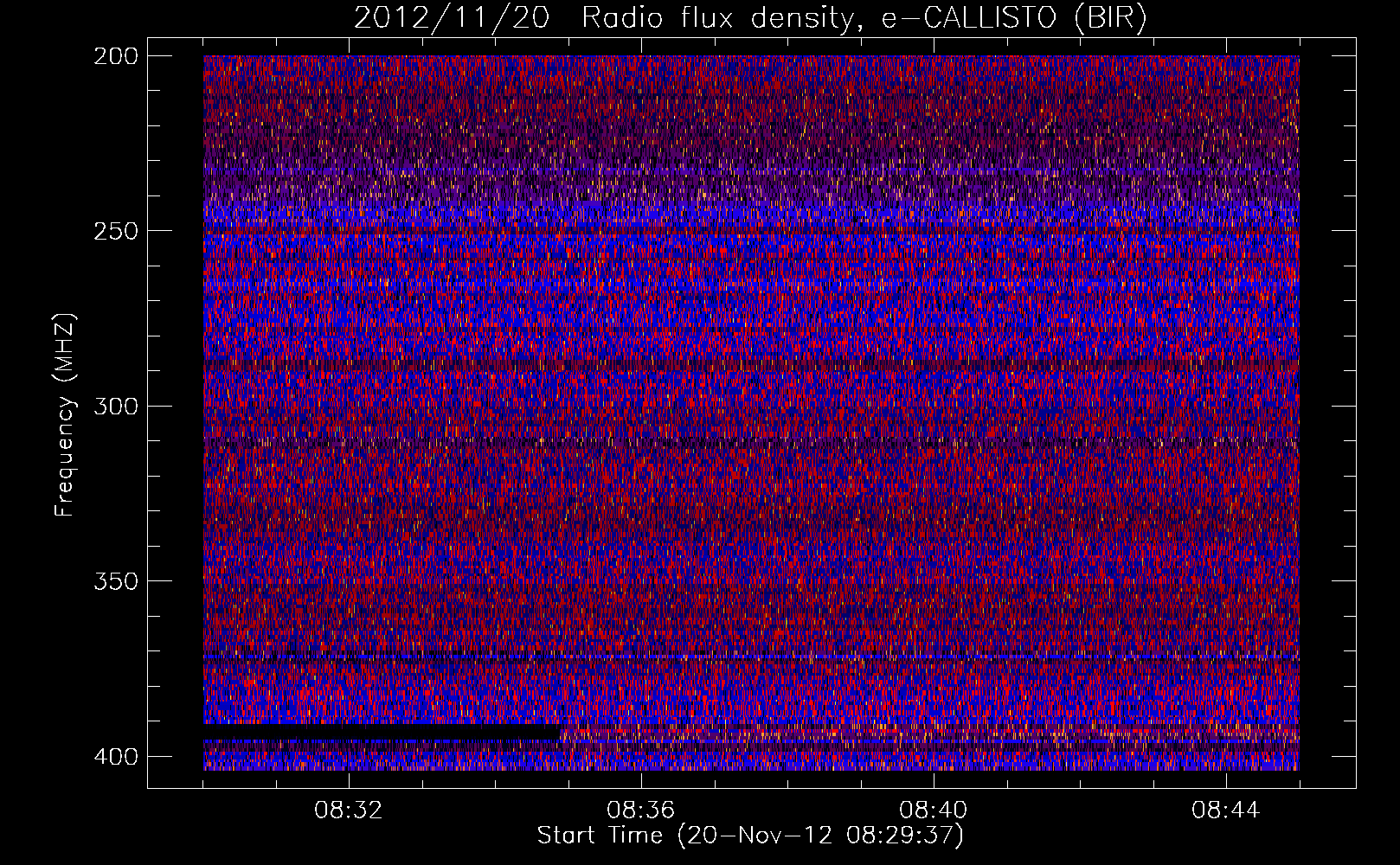Click the 08:44 time tick label

[1225, 811]
